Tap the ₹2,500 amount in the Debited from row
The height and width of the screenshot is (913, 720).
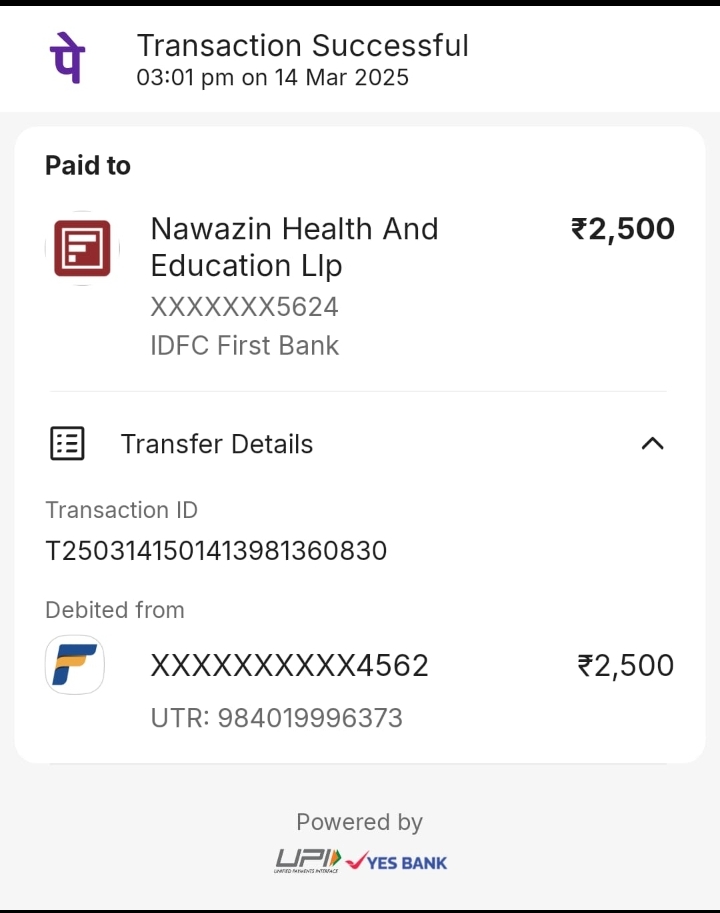click(626, 666)
